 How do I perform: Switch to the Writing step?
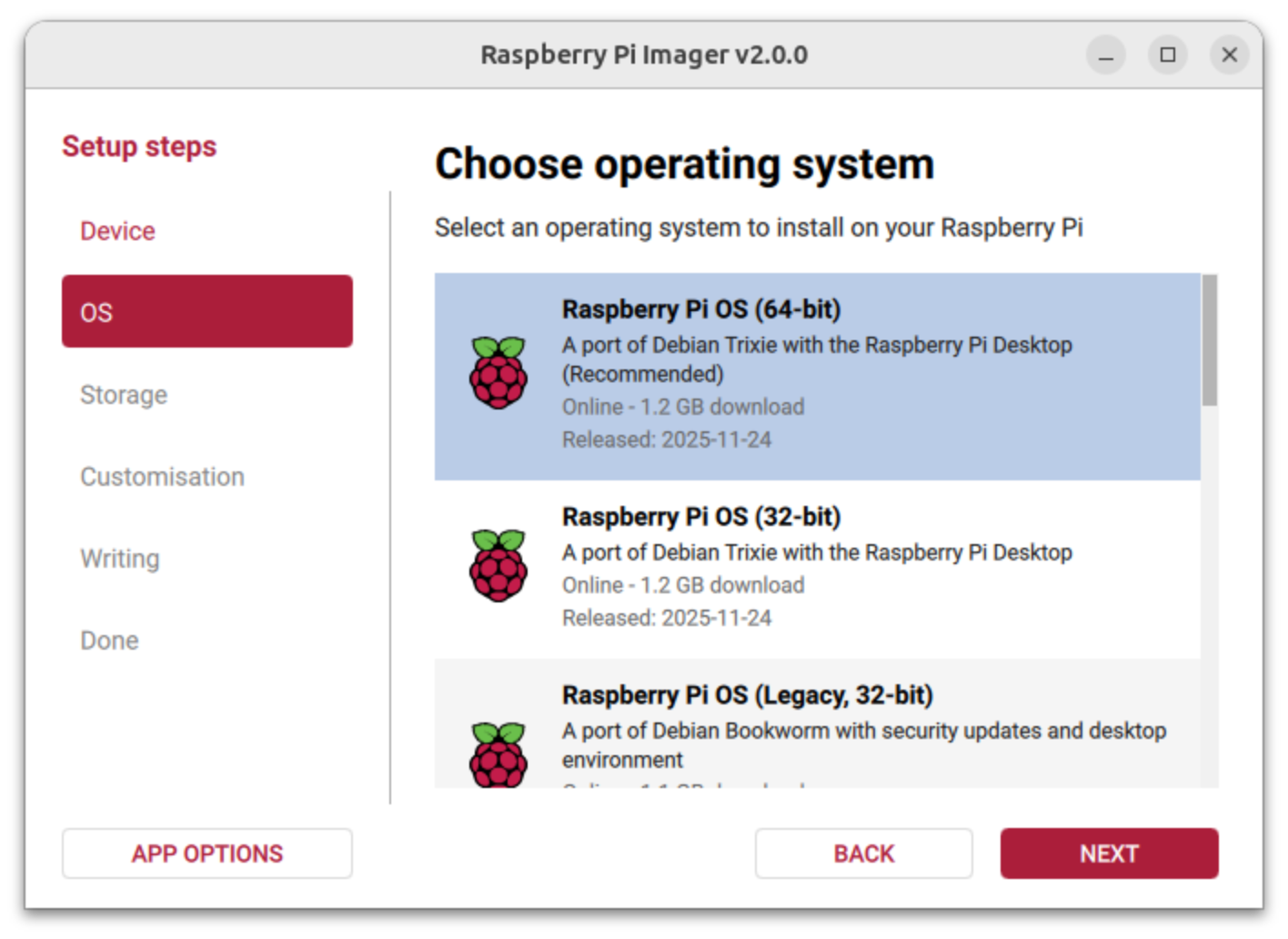119,559
